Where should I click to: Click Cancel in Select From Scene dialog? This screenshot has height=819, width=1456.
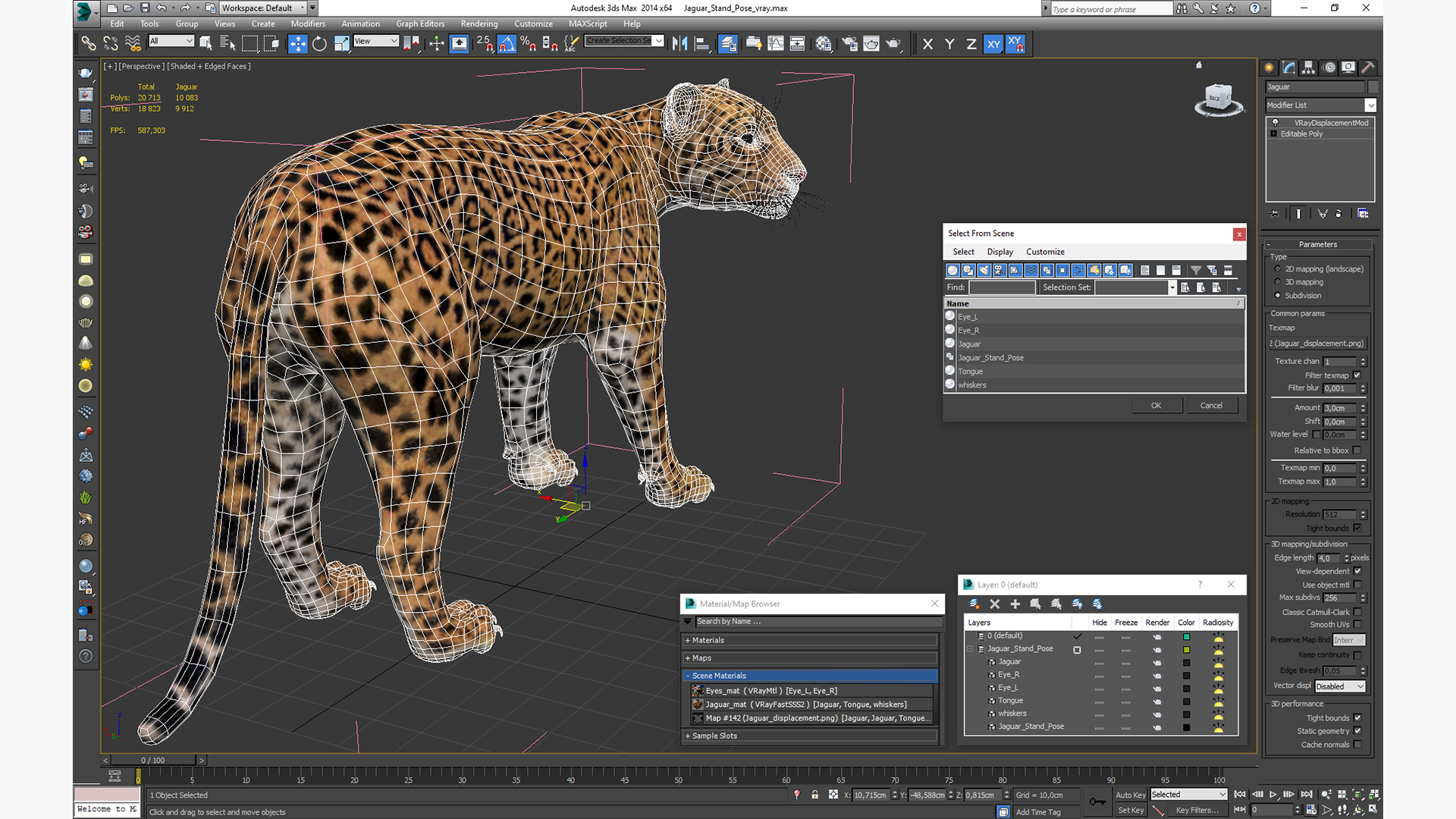[1211, 406]
